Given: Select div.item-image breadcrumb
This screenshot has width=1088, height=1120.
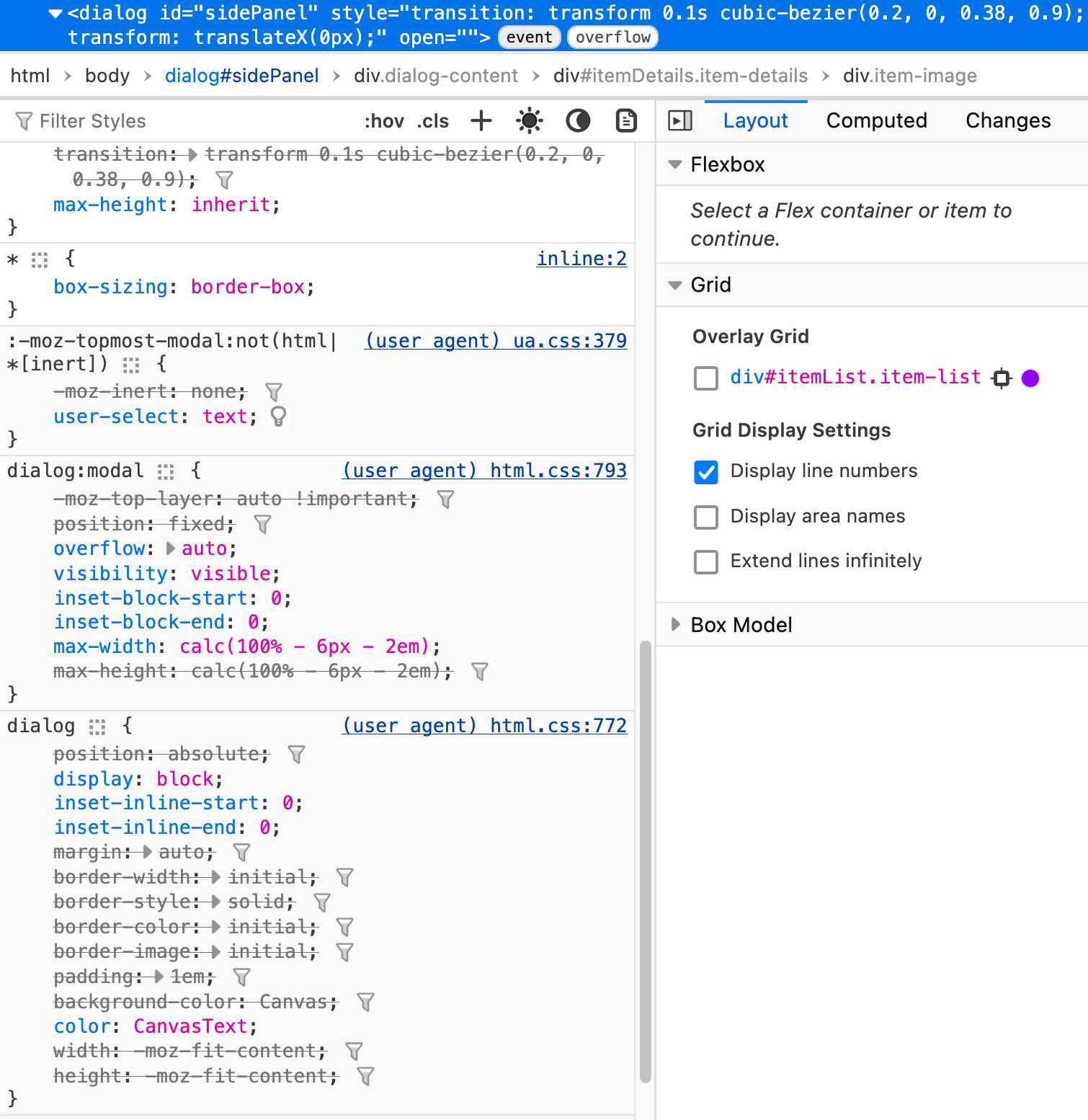Looking at the screenshot, I should pos(910,76).
